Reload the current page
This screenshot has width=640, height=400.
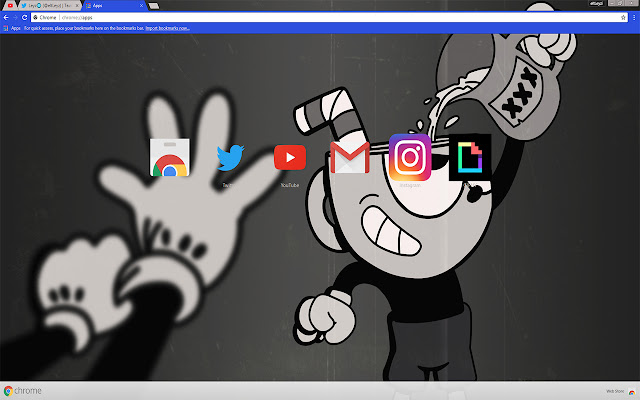point(24,18)
